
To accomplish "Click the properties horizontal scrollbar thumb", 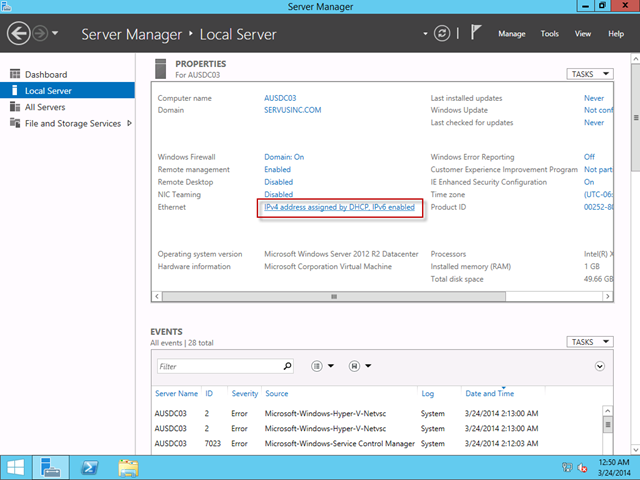I will [334, 296].
